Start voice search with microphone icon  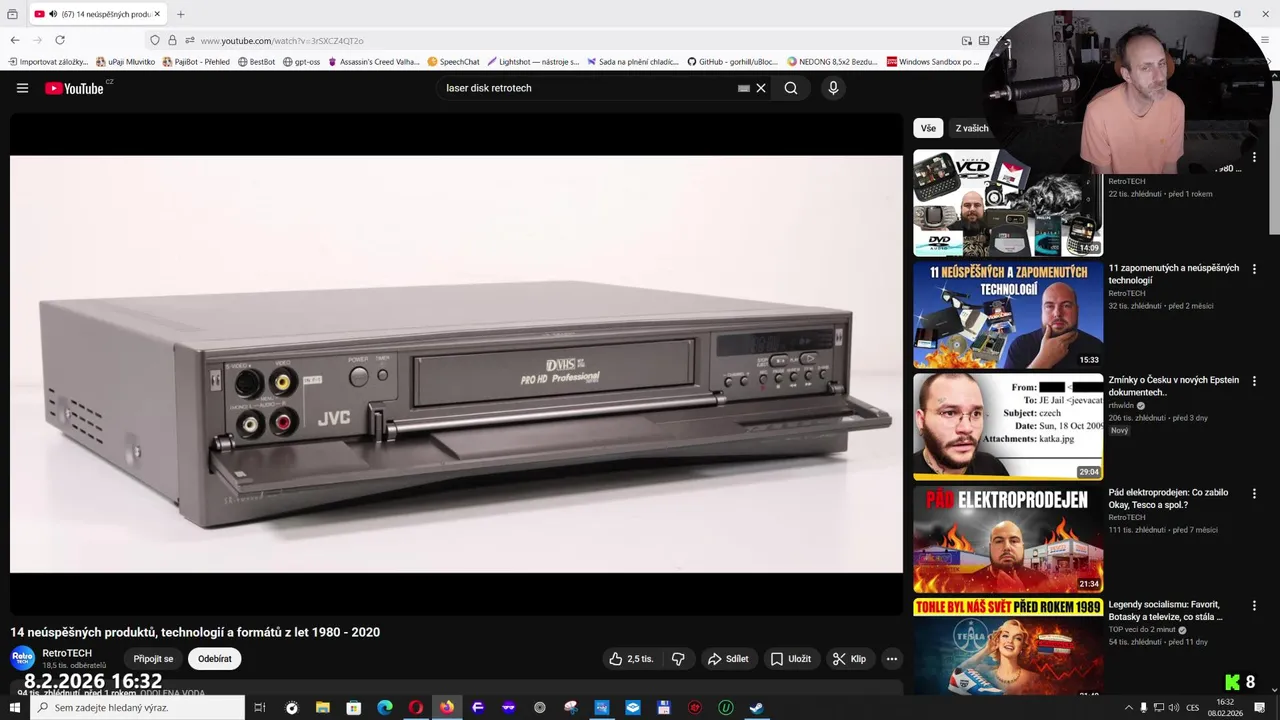click(833, 88)
